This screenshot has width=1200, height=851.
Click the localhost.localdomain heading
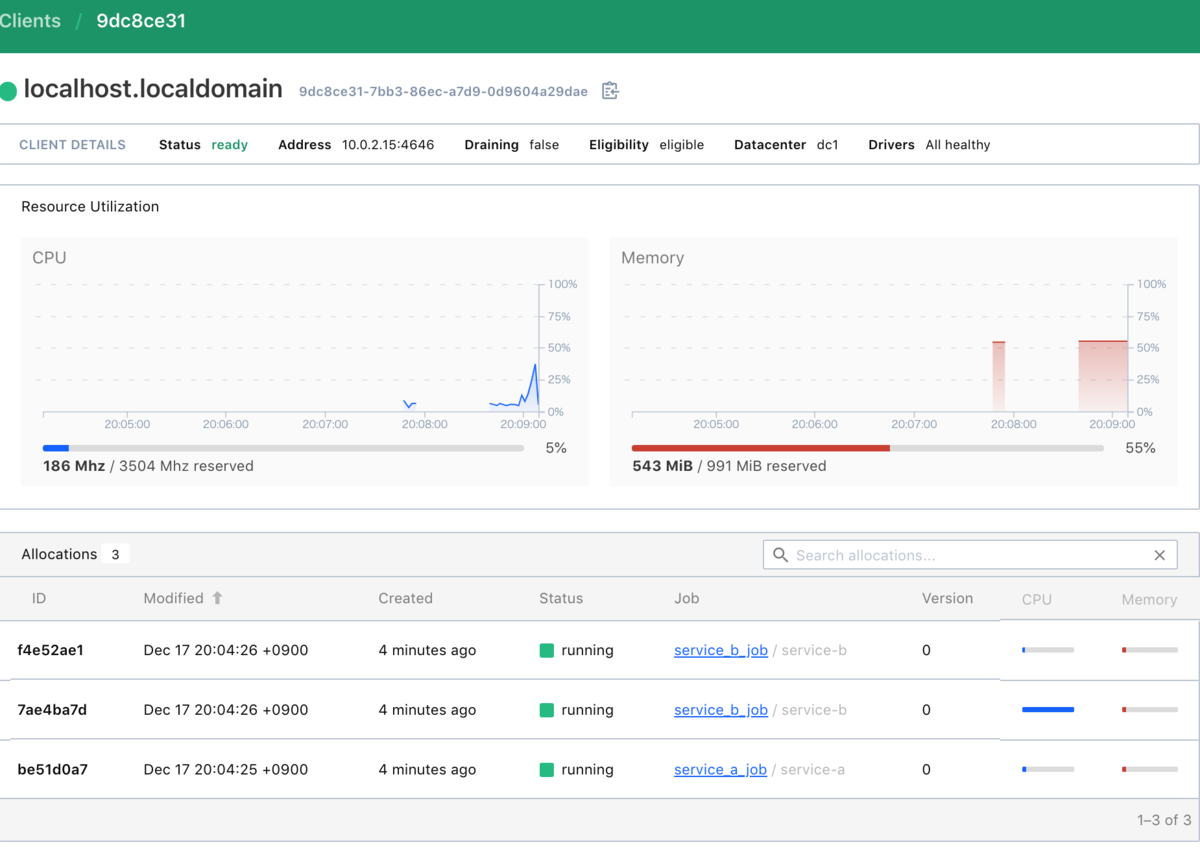point(153,89)
